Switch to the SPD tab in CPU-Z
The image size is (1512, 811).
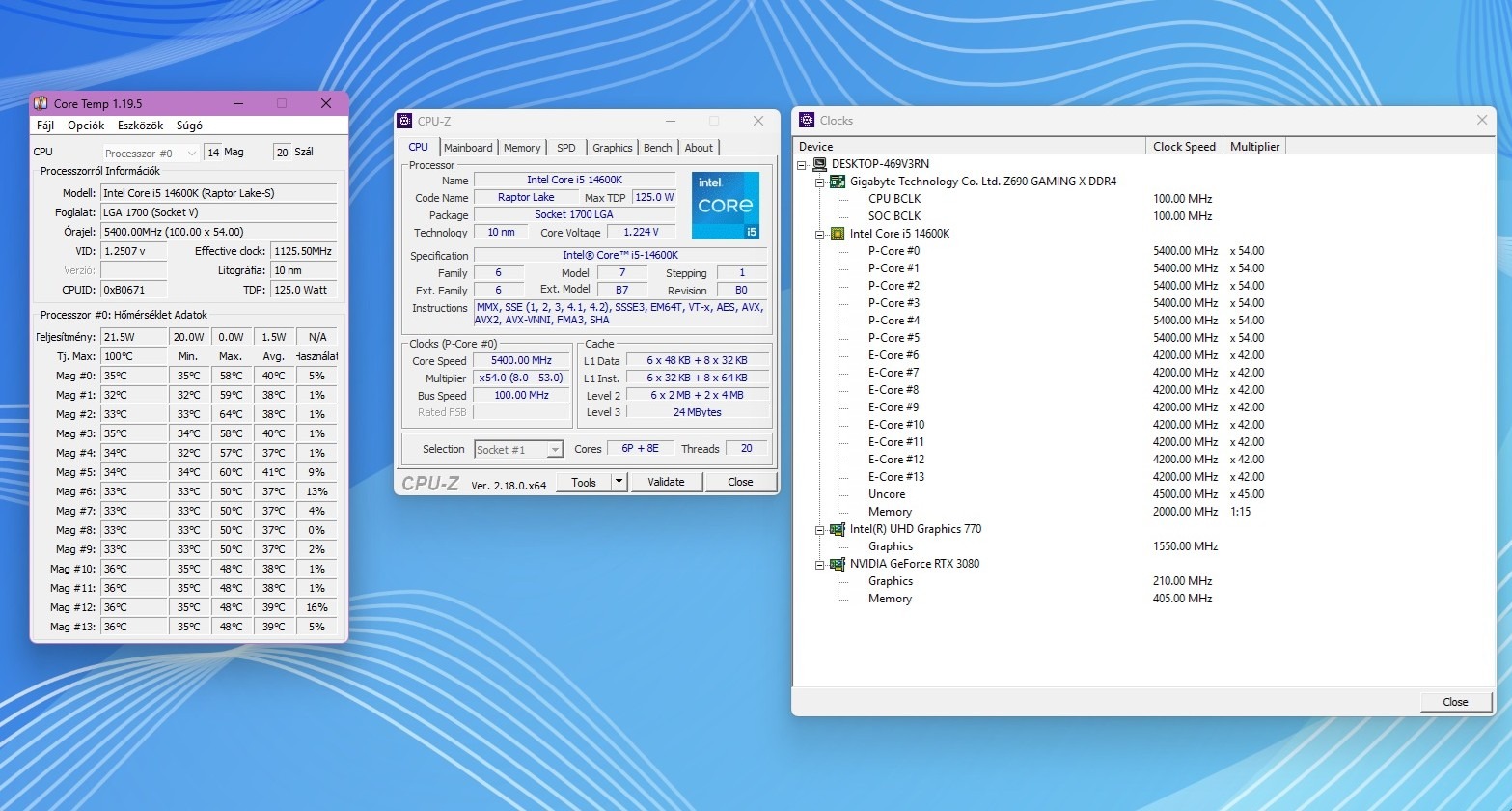click(566, 148)
